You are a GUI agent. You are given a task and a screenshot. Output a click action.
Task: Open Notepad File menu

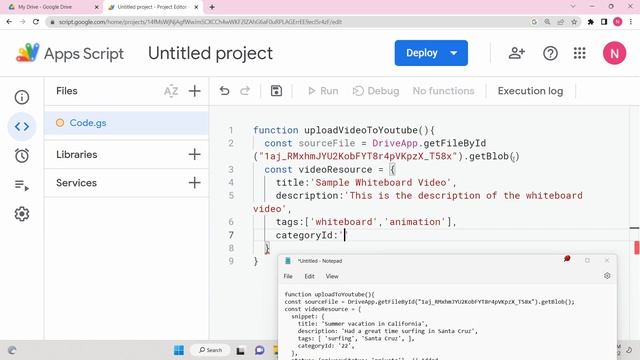tap(288, 276)
